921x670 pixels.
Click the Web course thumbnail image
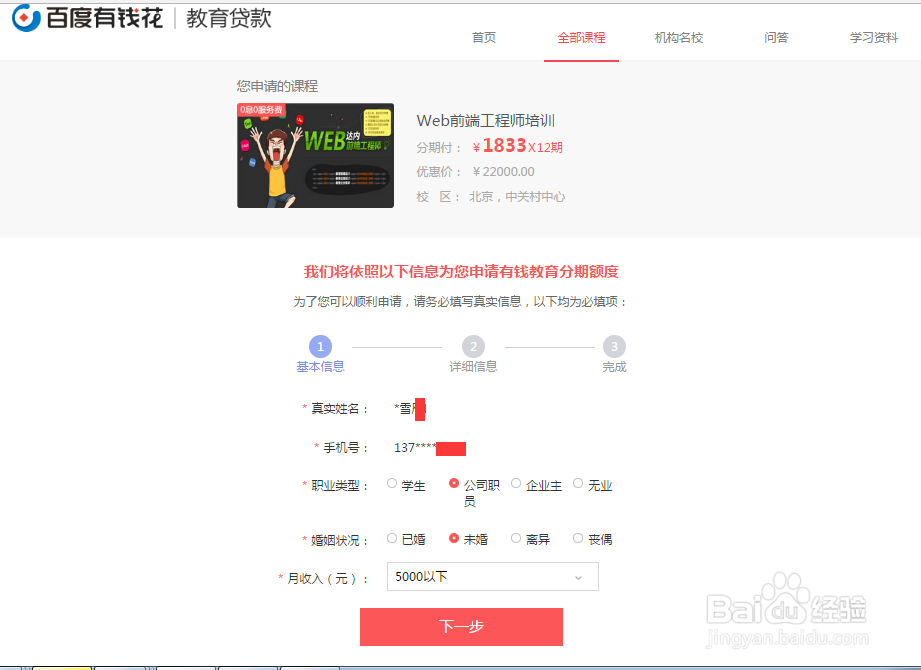click(315, 156)
